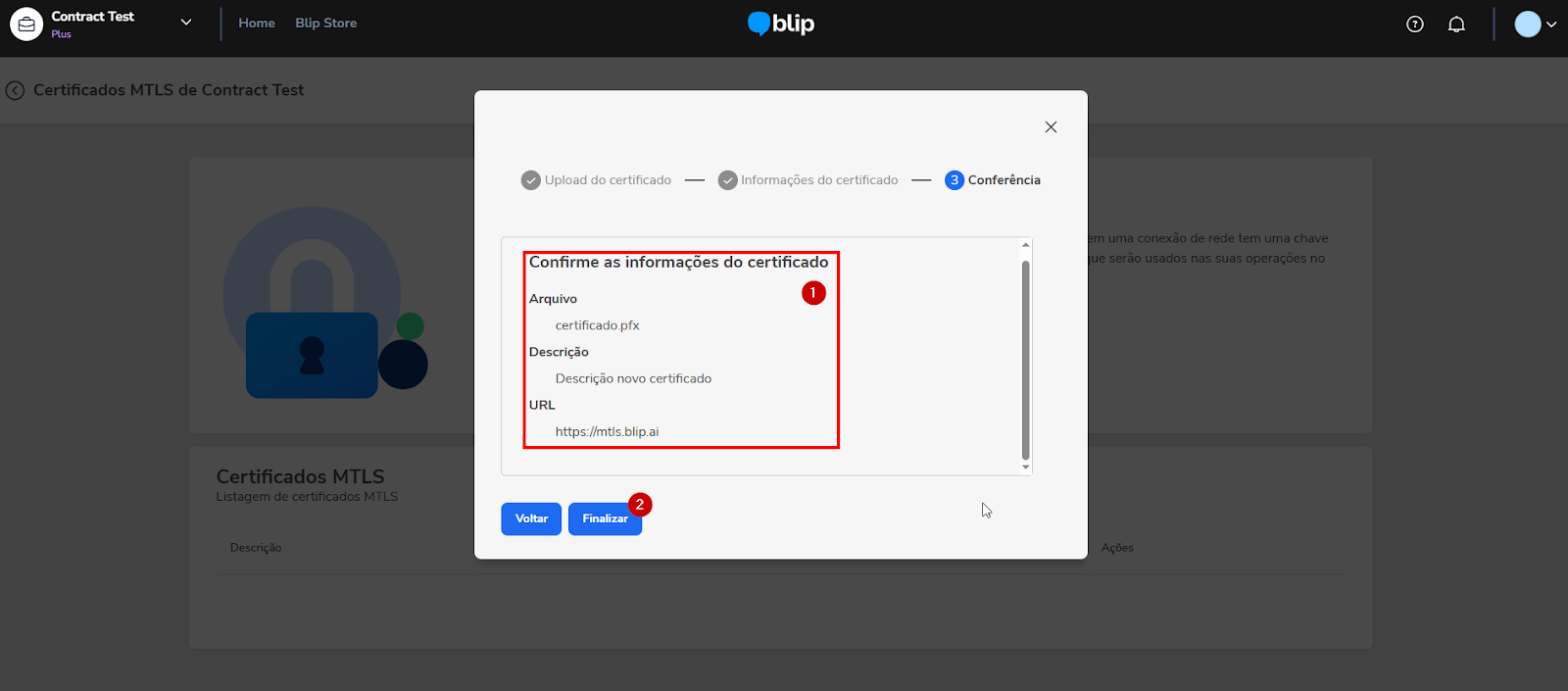
Task: Click the Blip logo in header
Action: [x=781, y=24]
